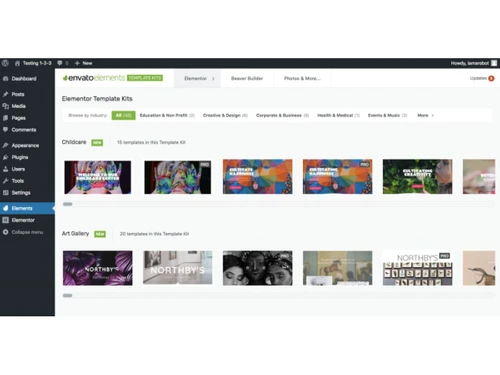
Task: Visit site via home icon
Action: coord(17,63)
